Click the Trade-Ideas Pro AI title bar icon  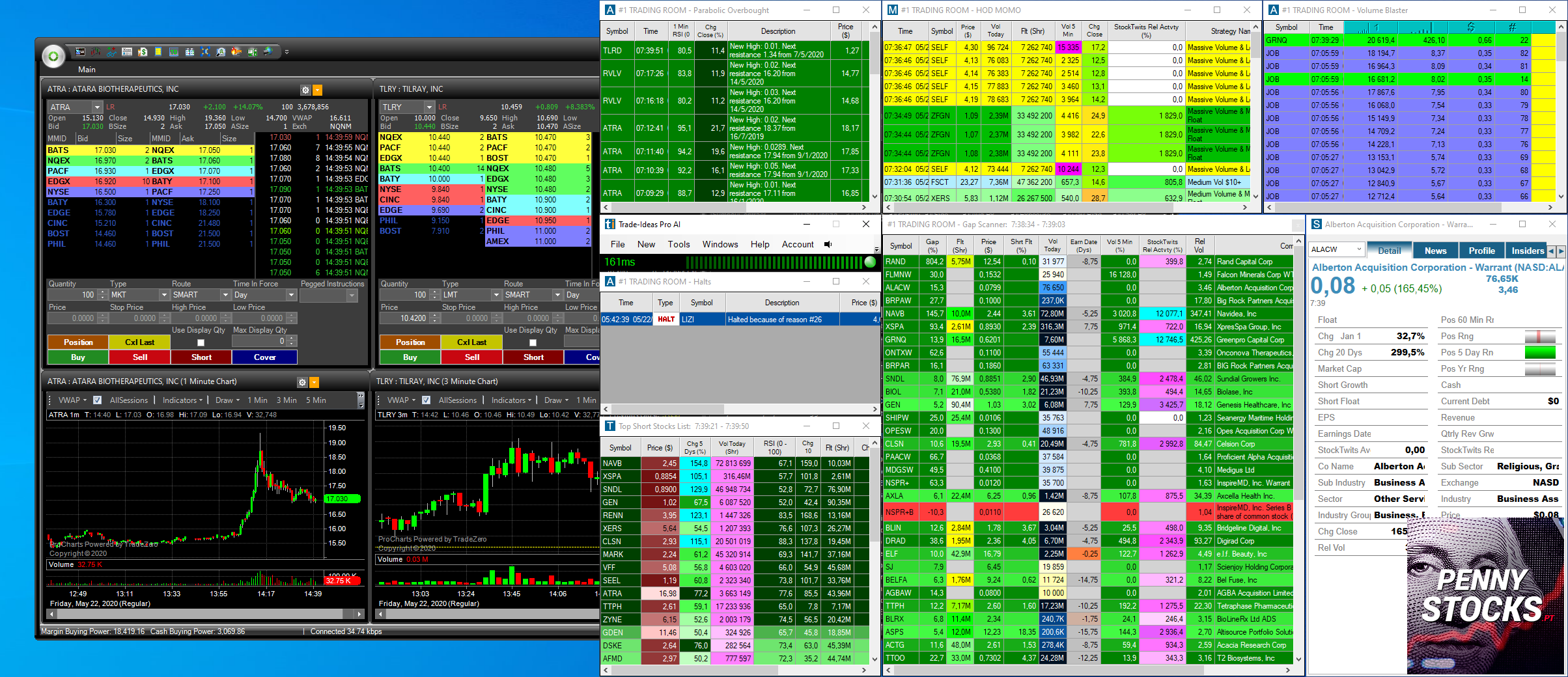pyautogui.click(x=610, y=225)
